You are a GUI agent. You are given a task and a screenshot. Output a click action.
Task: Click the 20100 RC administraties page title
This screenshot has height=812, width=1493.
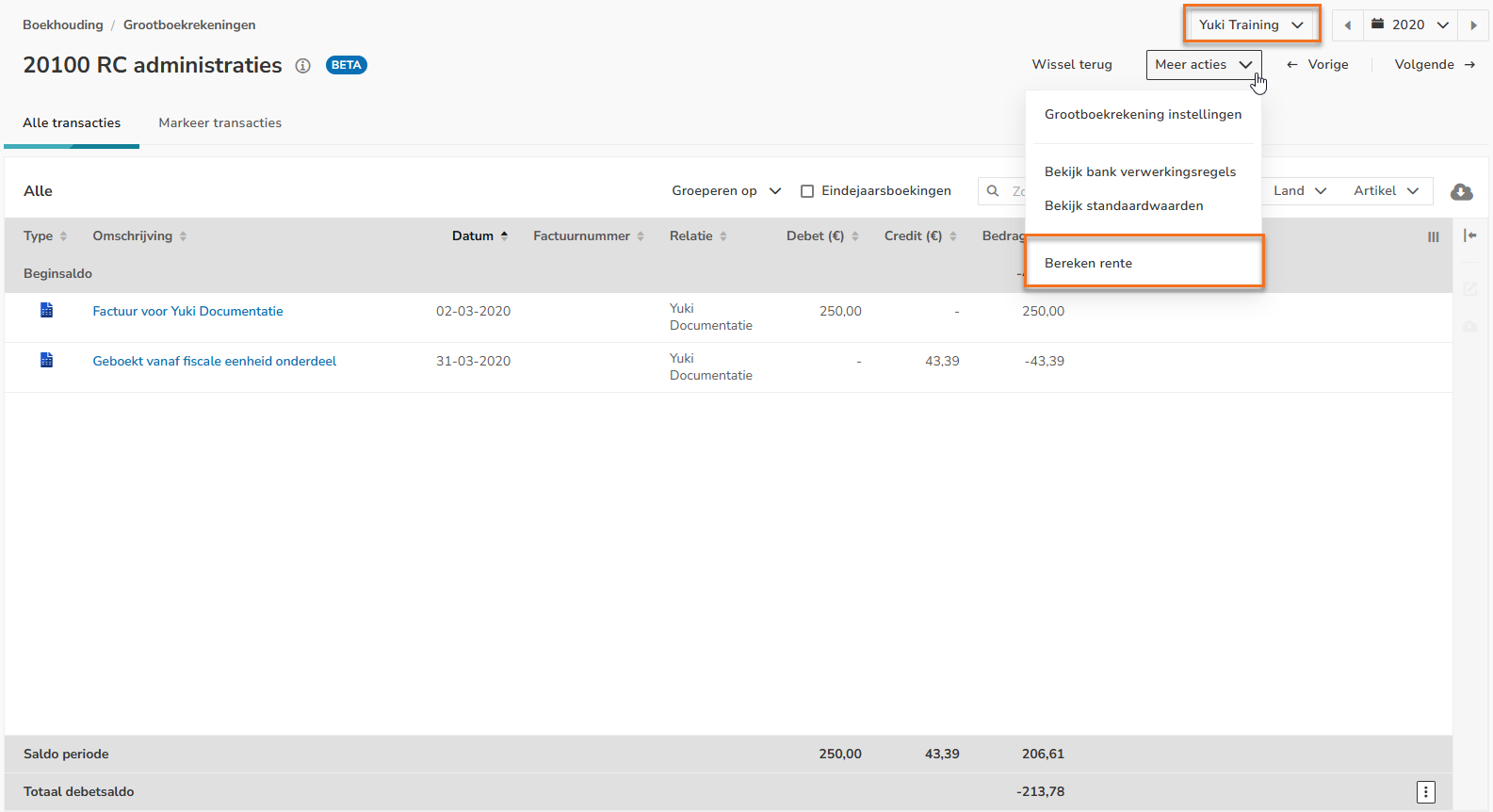coord(153,65)
